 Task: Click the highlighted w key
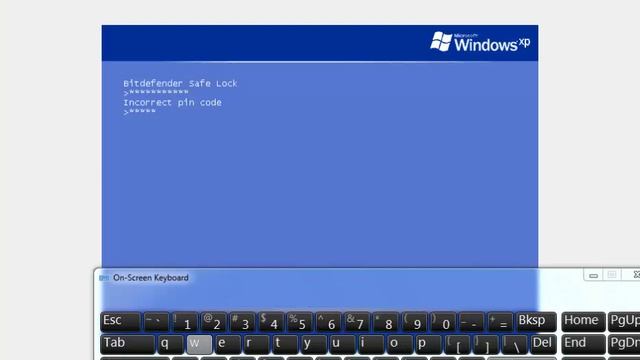(199, 344)
